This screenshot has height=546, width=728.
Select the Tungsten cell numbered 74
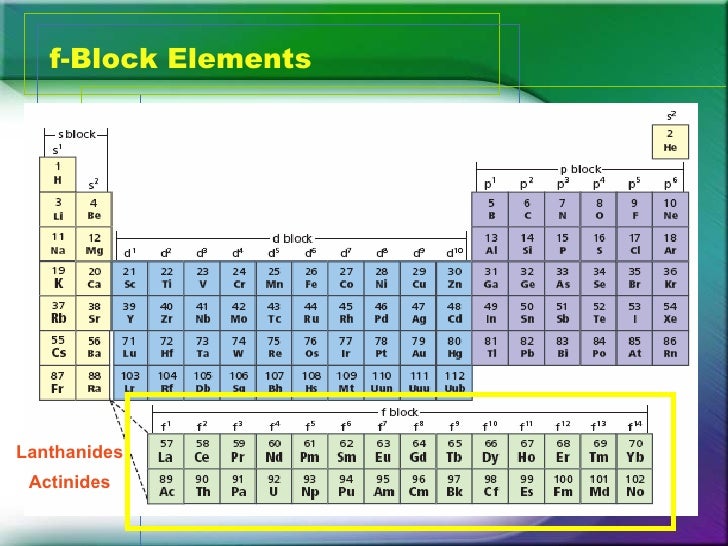239,348
